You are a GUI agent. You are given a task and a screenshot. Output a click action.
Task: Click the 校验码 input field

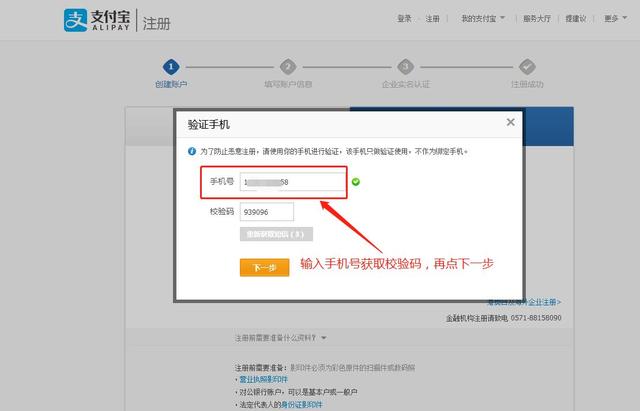[267, 212]
